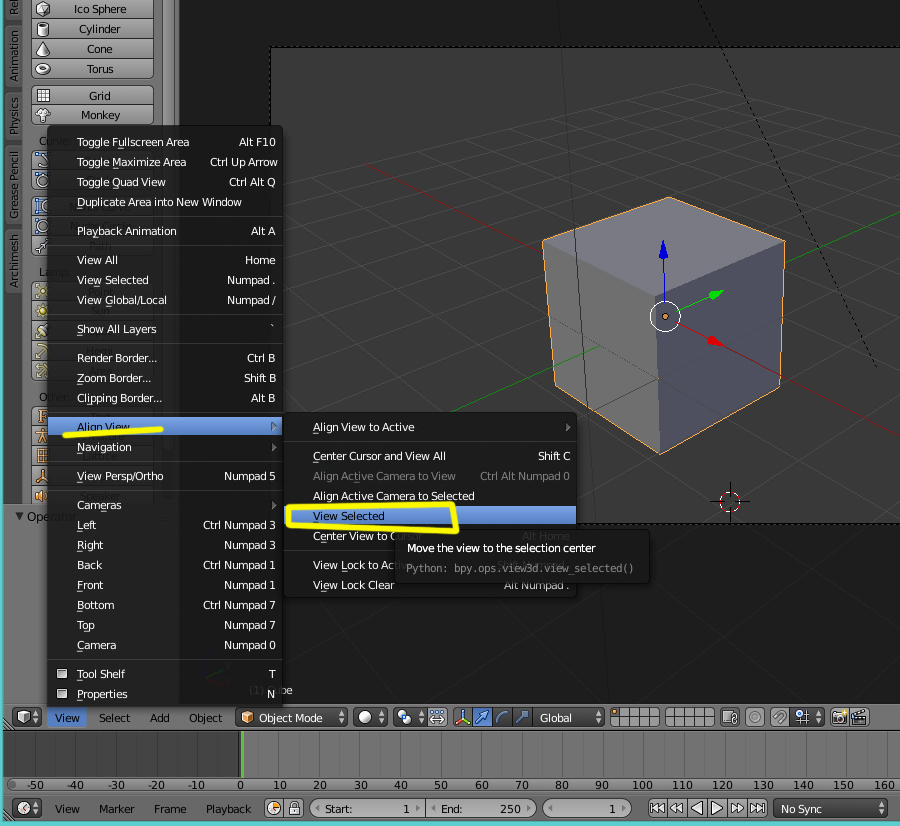Click the timeline Start frame field
The width and height of the screenshot is (900, 826).
(367, 809)
